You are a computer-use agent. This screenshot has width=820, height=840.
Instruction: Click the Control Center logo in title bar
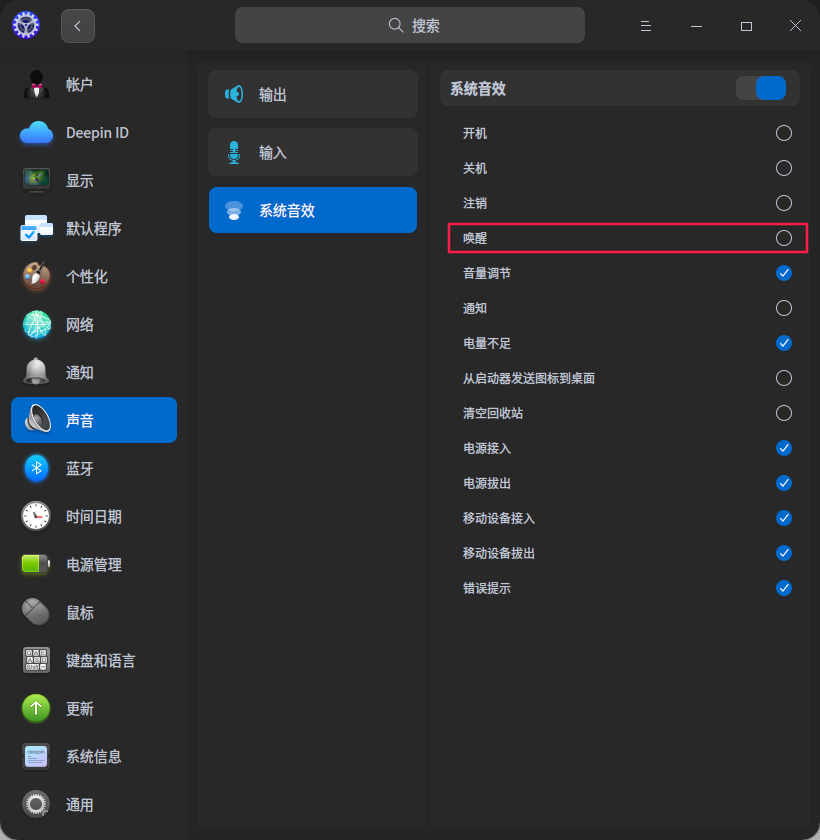(26, 25)
